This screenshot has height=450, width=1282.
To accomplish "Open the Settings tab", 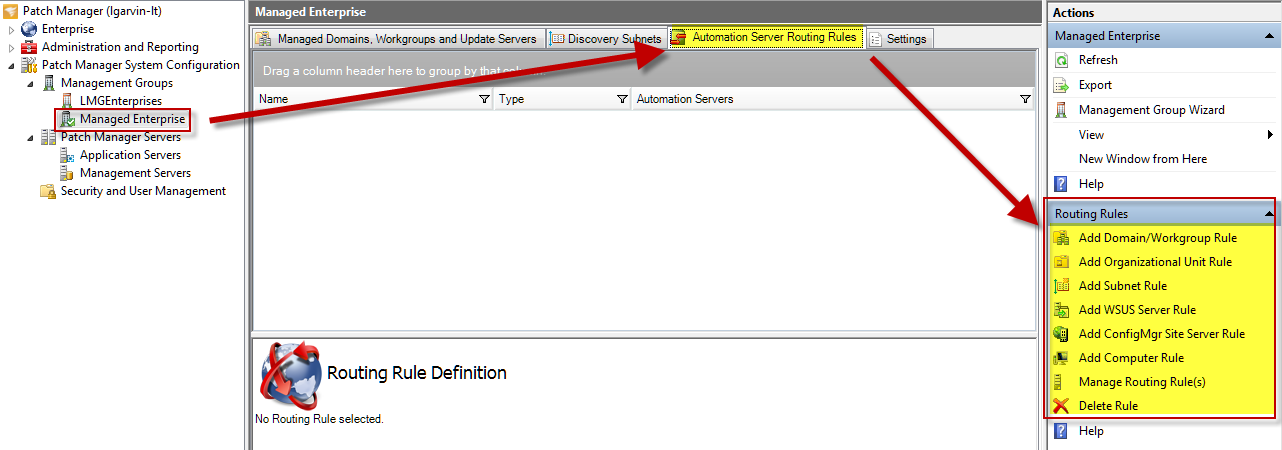I will (x=899, y=39).
